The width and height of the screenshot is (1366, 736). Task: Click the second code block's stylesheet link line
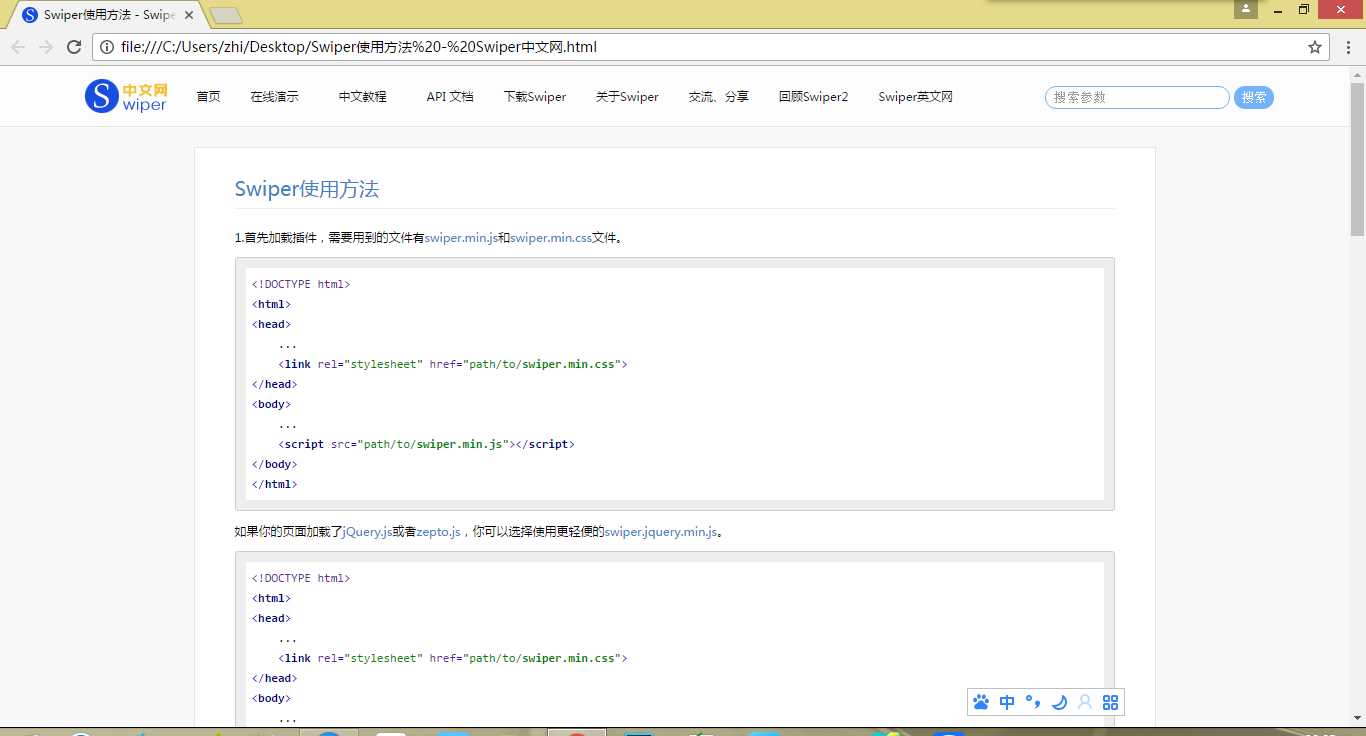pyautogui.click(x=453, y=658)
